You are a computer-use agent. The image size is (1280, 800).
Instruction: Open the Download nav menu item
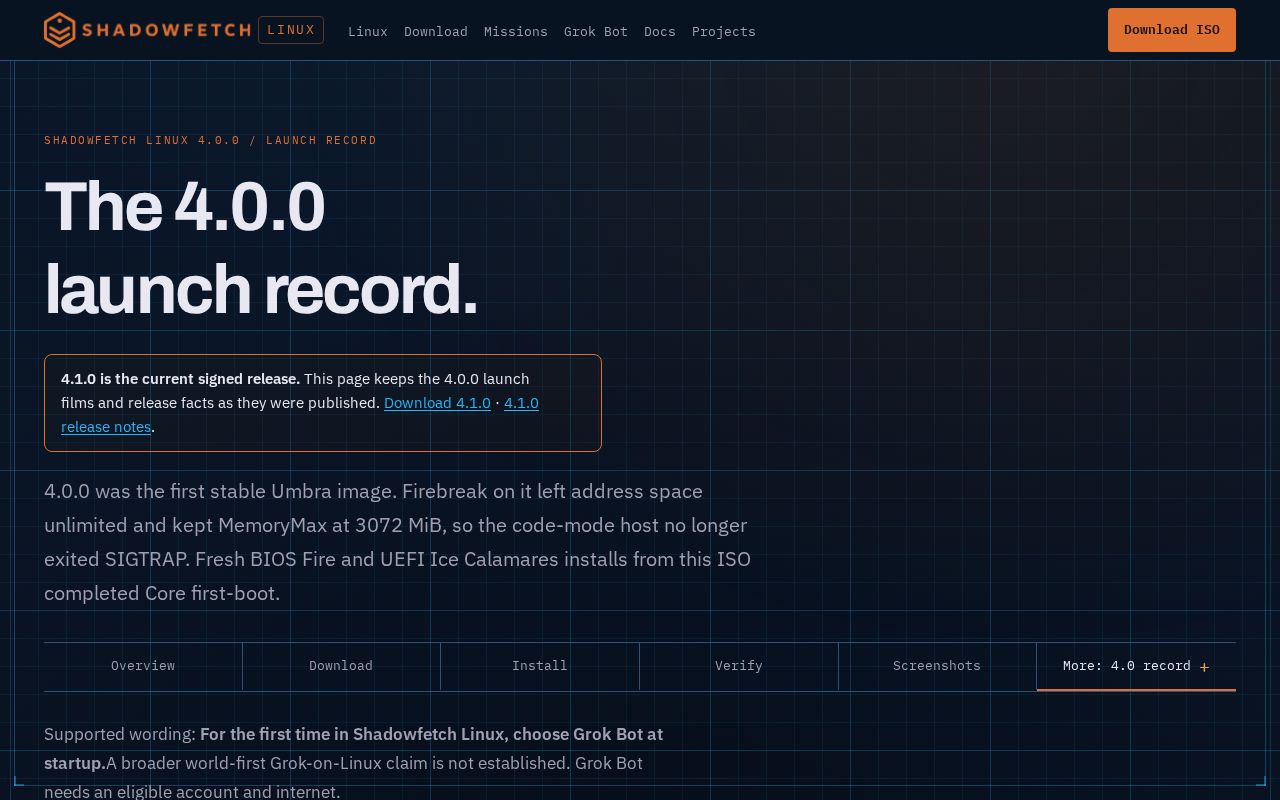(x=436, y=31)
